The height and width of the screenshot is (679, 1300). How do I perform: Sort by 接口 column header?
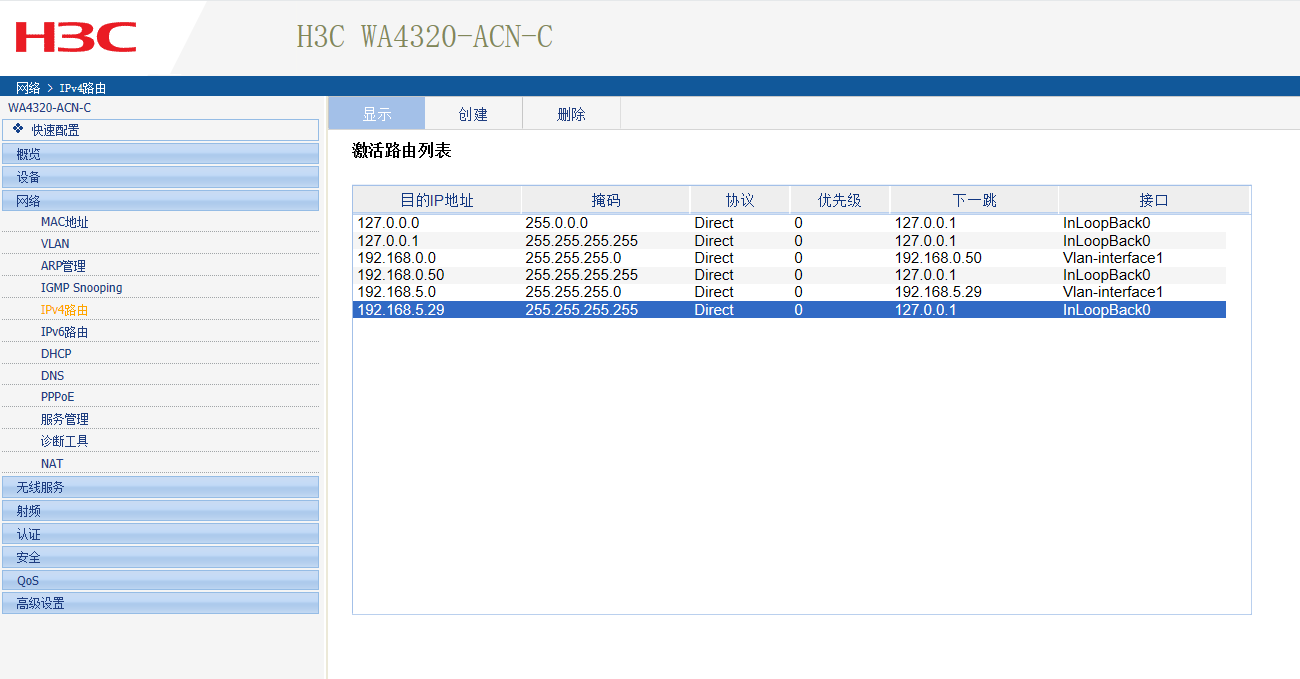[1154, 200]
